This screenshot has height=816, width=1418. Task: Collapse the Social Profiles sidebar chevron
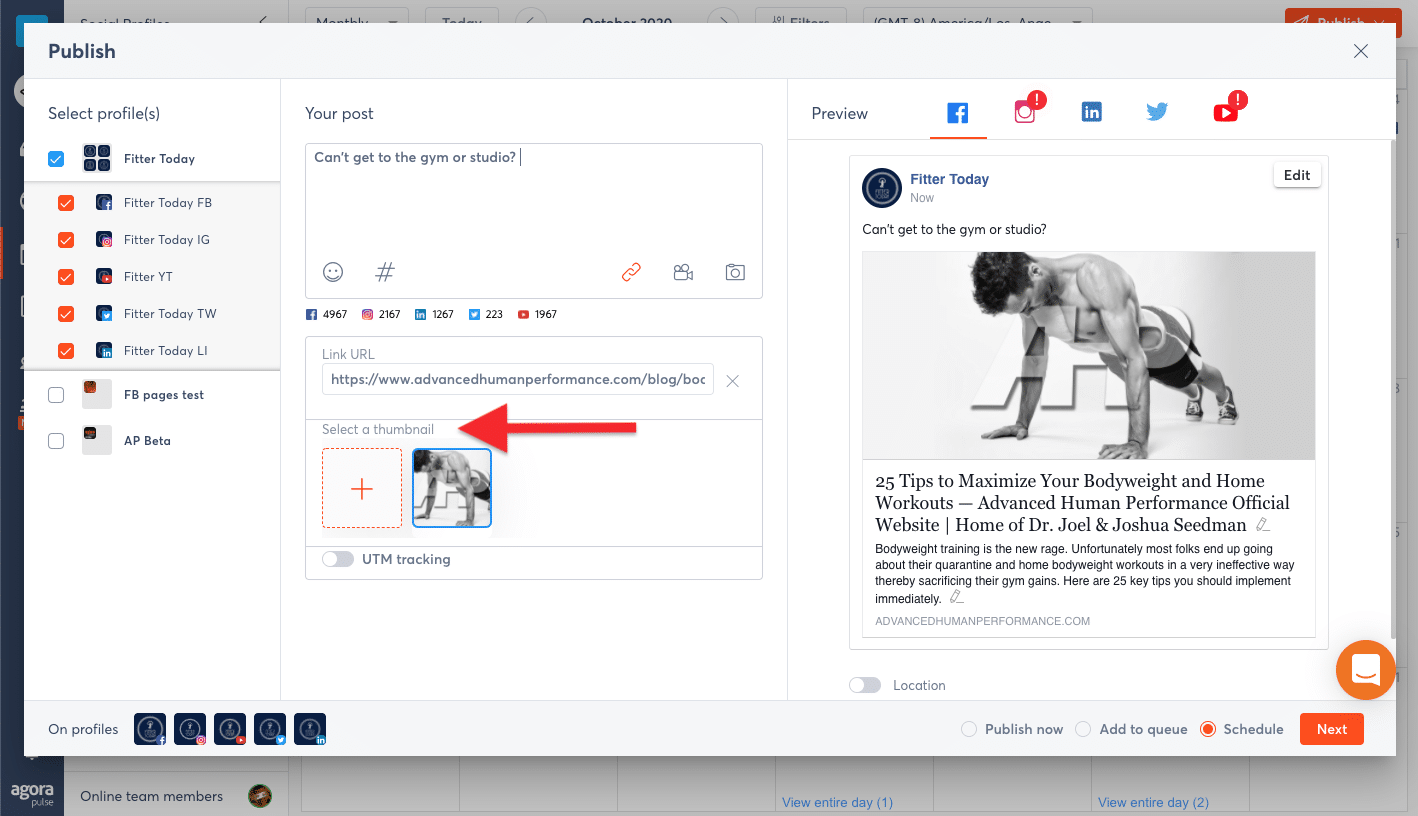click(x=262, y=21)
